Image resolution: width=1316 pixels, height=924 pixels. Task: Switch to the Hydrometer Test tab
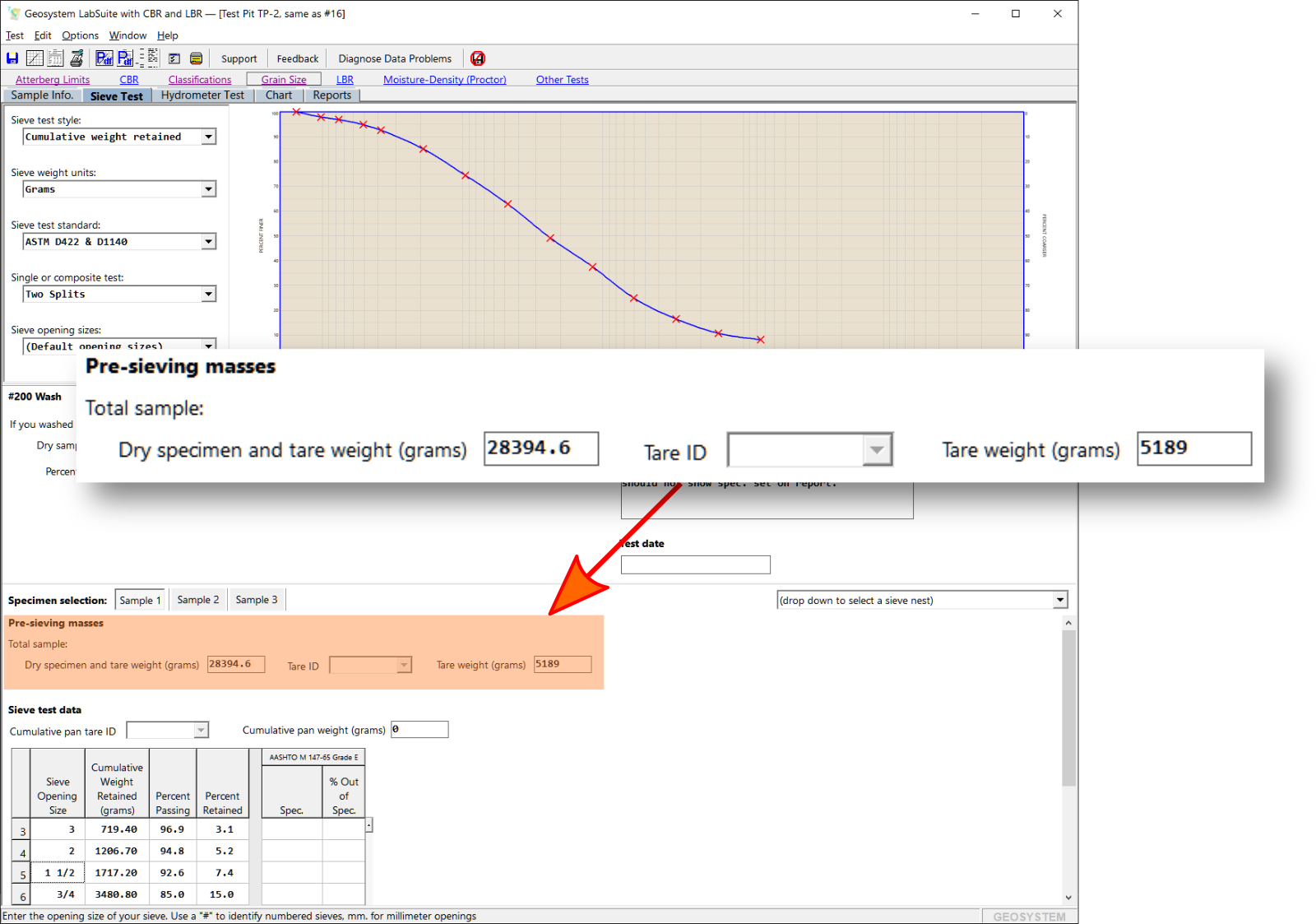click(x=202, y=95)
